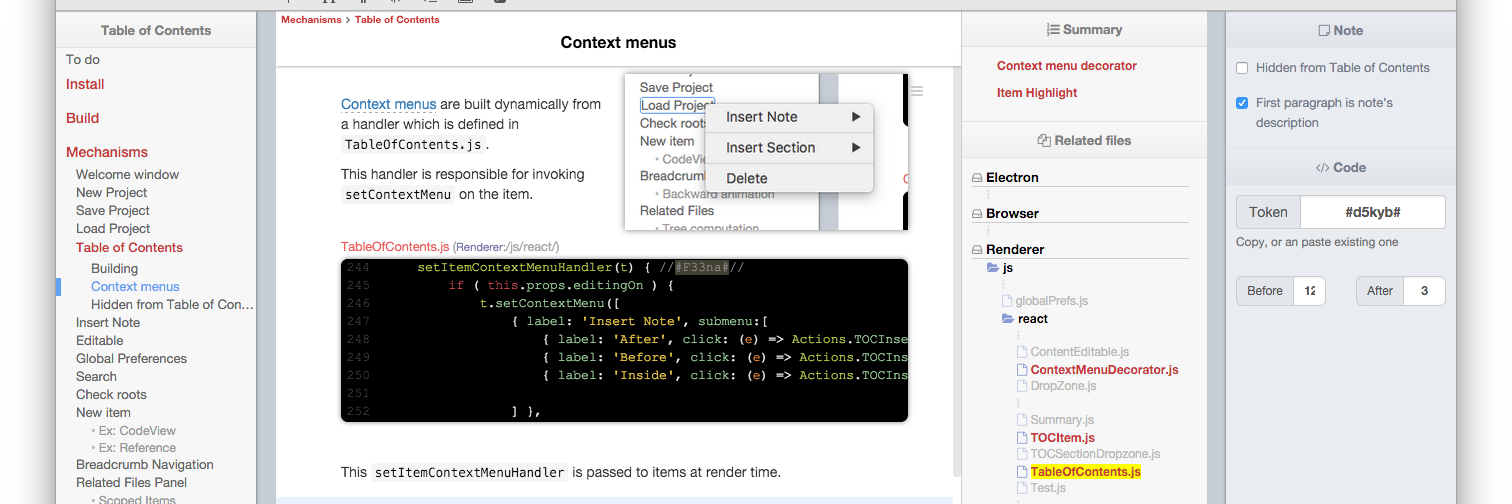Image resolution: width=1512 pixels, height=504 pixels.
Task: Select Global Preferences in the TOC
Action: (131, 359)
